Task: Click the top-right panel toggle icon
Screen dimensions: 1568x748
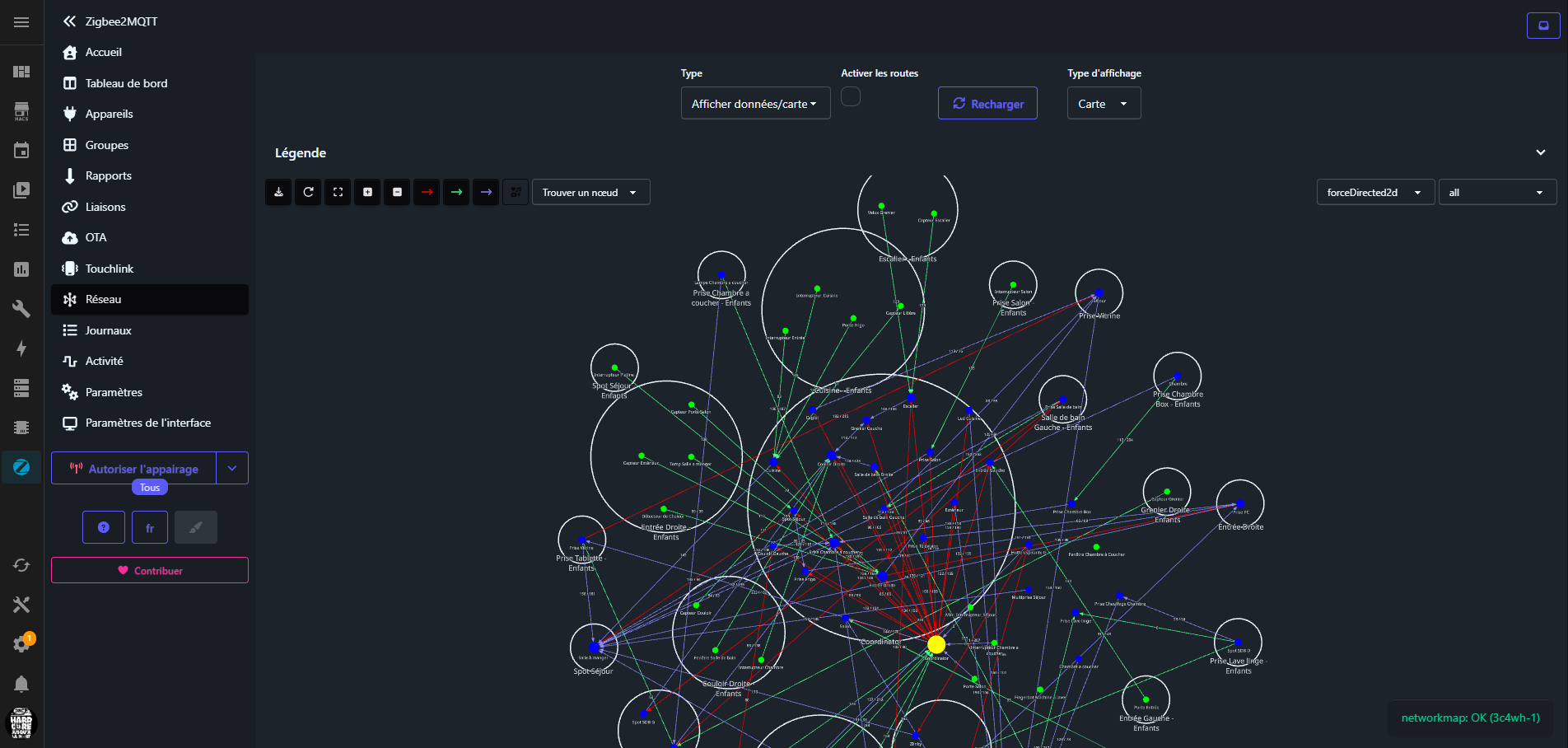Action: click(x=1542, y=26)
